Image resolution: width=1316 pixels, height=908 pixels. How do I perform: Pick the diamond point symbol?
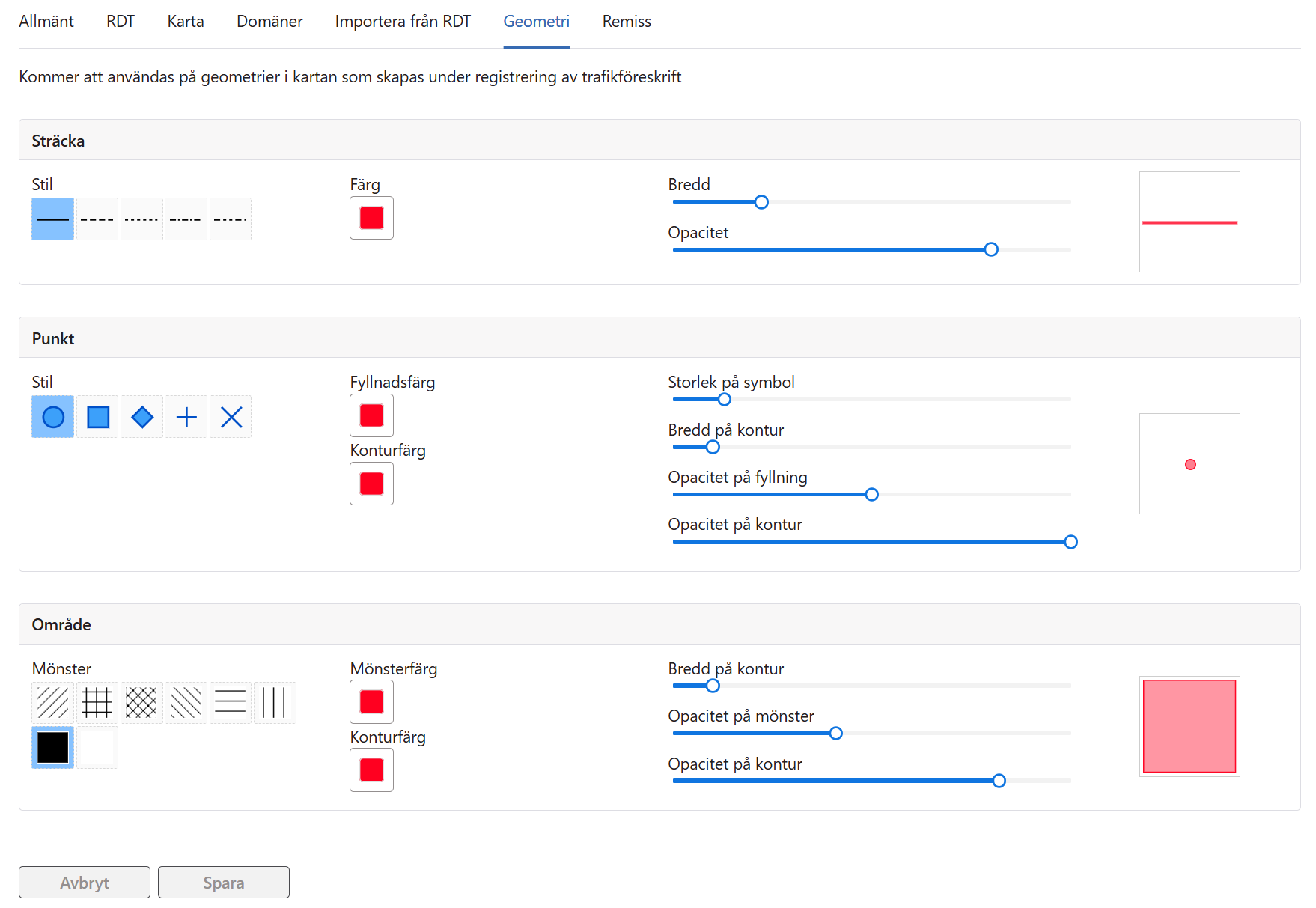tap(141, 417)
